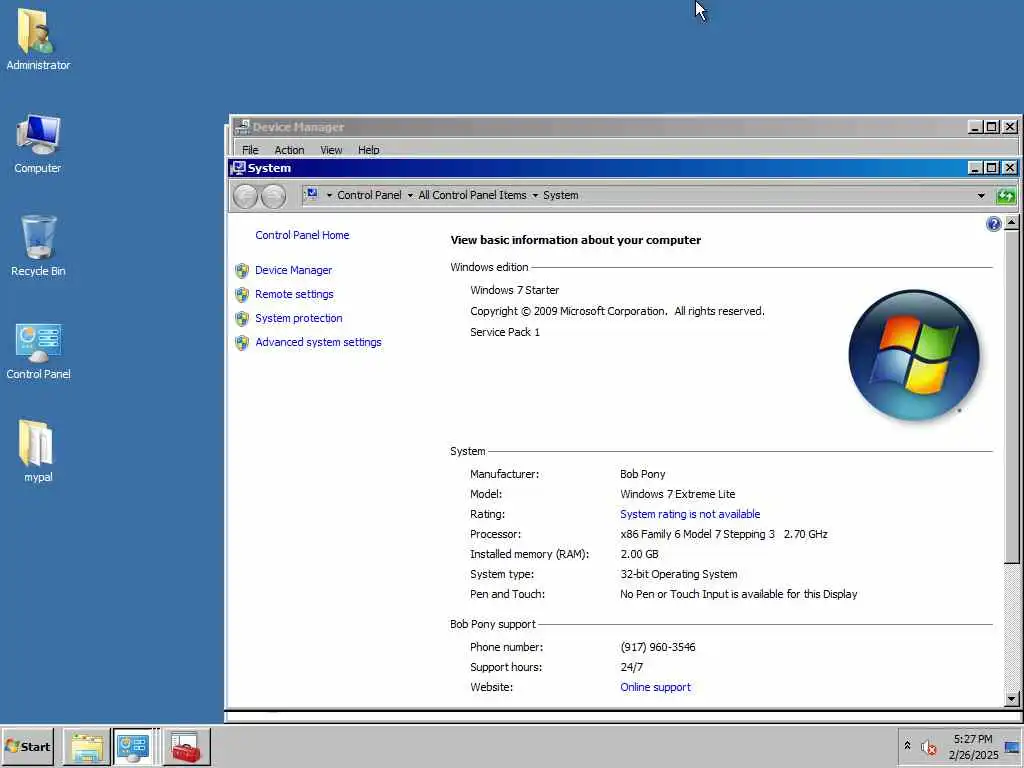Open the System protection link
This screenshot has height=768, width=1024.
298,318
